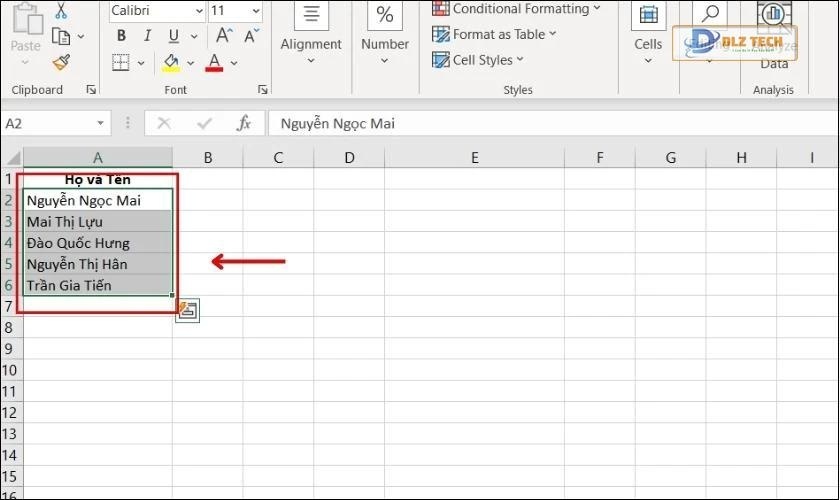
Task: Apply borders using the Borders icon
Action: (121, 63)
